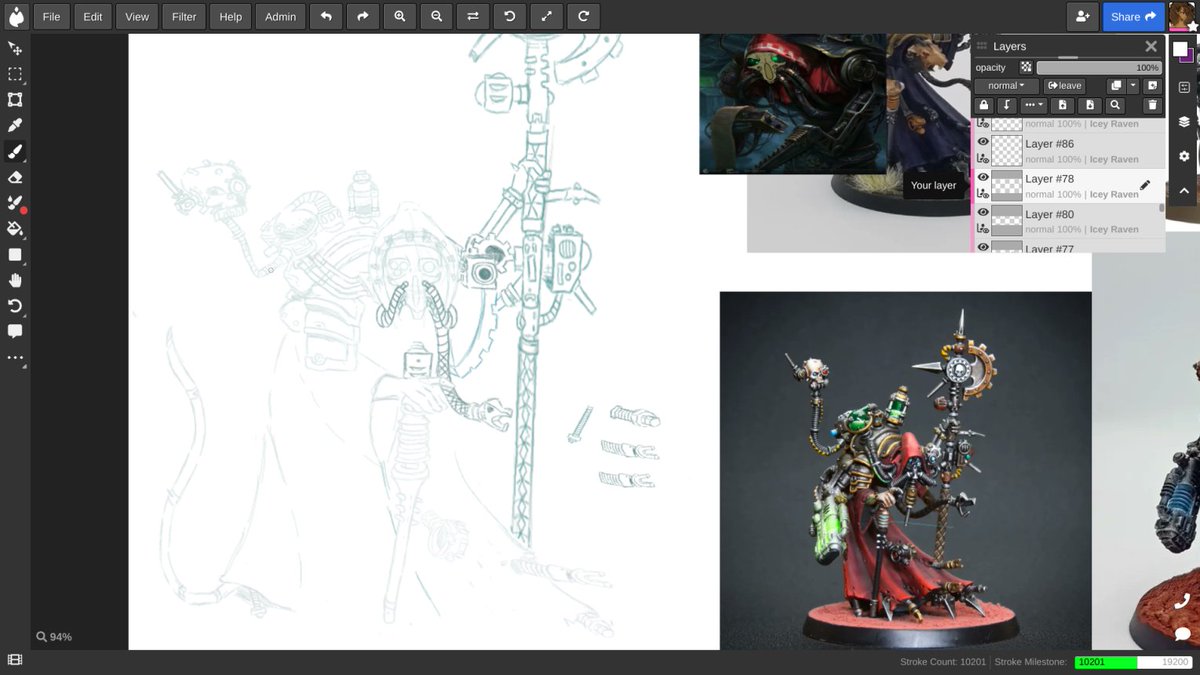Collapse the right sidebar with the chevron
The height and width of the screenshot is (675, 1200).
1183,190
